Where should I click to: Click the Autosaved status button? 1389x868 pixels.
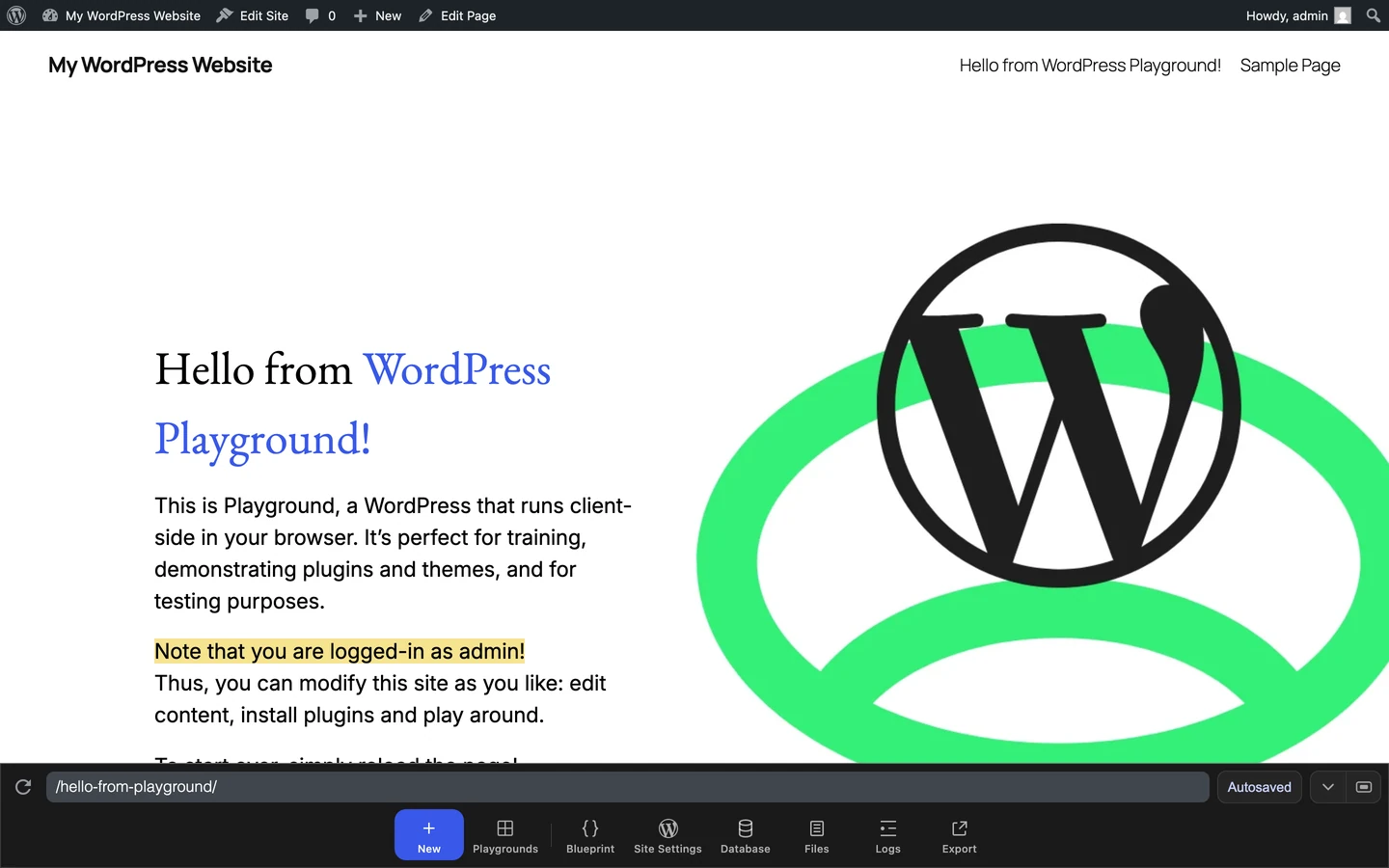(x=1259, y=787)
